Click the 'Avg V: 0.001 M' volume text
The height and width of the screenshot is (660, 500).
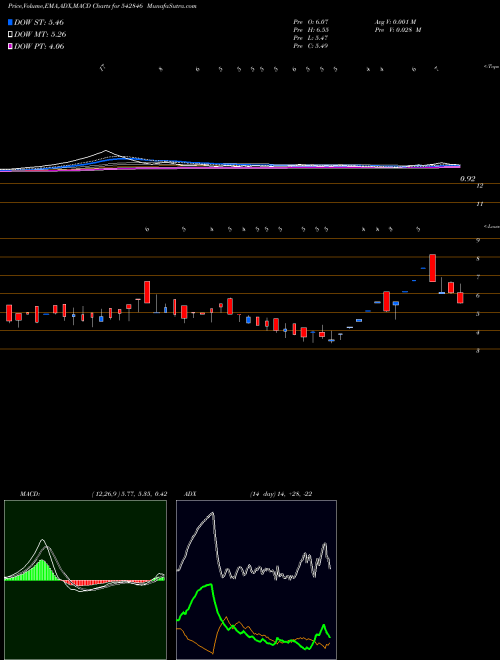[397, 22]
